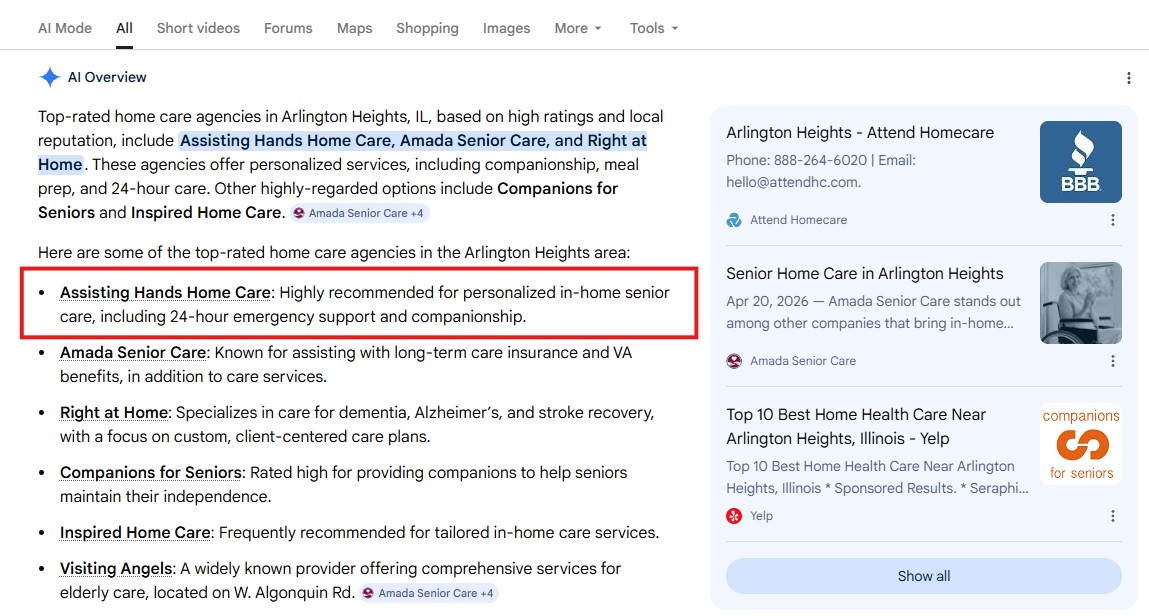Viewport: 1149px width, 616px height.
Task: Open the Forums tab
Action: (x=288, y=28)
